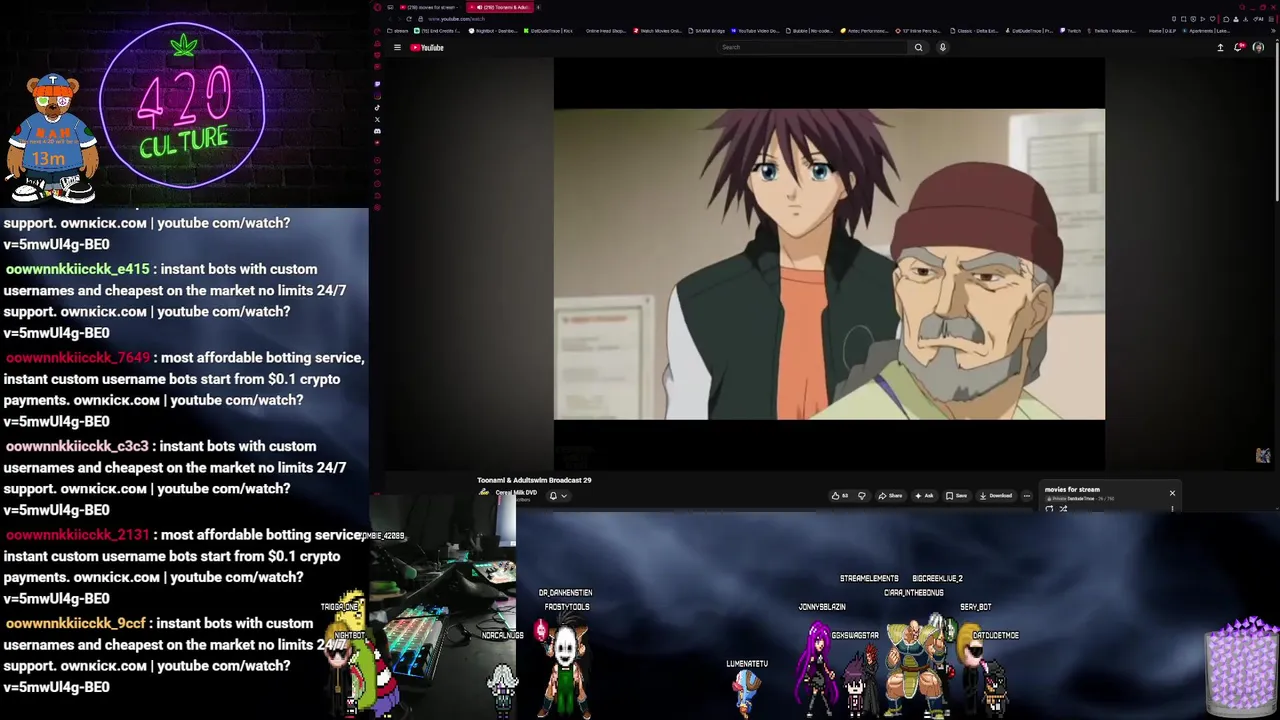The image size is (1280, 720).
Task: Open a new browser tab with plus
Action: [x=538, y=7]
